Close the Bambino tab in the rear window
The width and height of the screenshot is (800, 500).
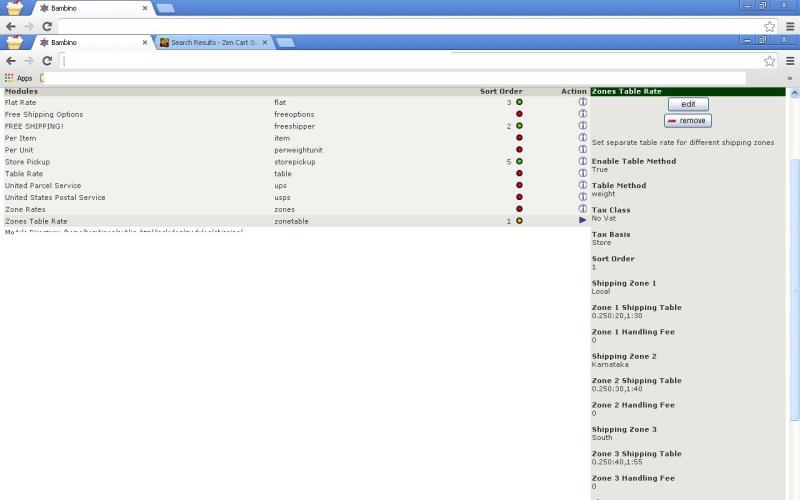[x=145, y=8]
